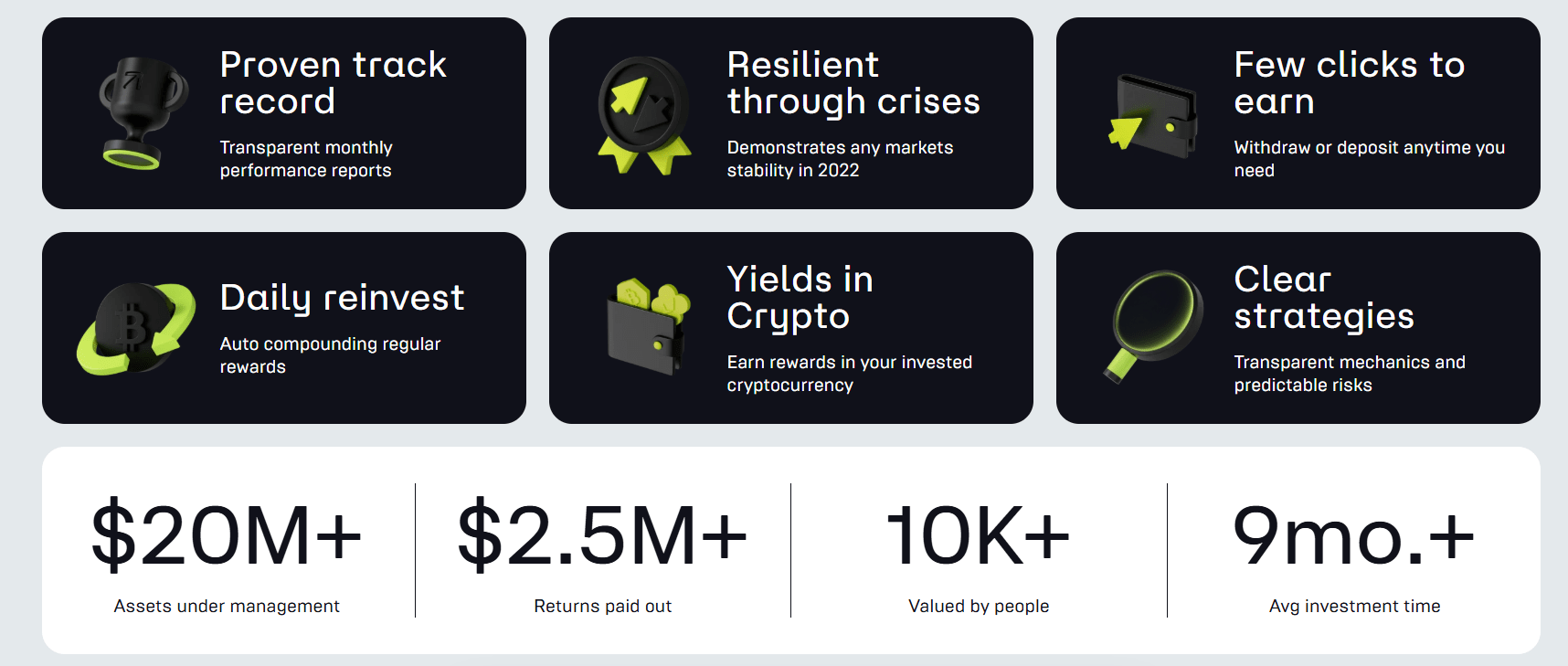The width and height of the screenshot is (1568, 666).
Task: Click the 10K+ statistic
Action: [x=979, y=536]
